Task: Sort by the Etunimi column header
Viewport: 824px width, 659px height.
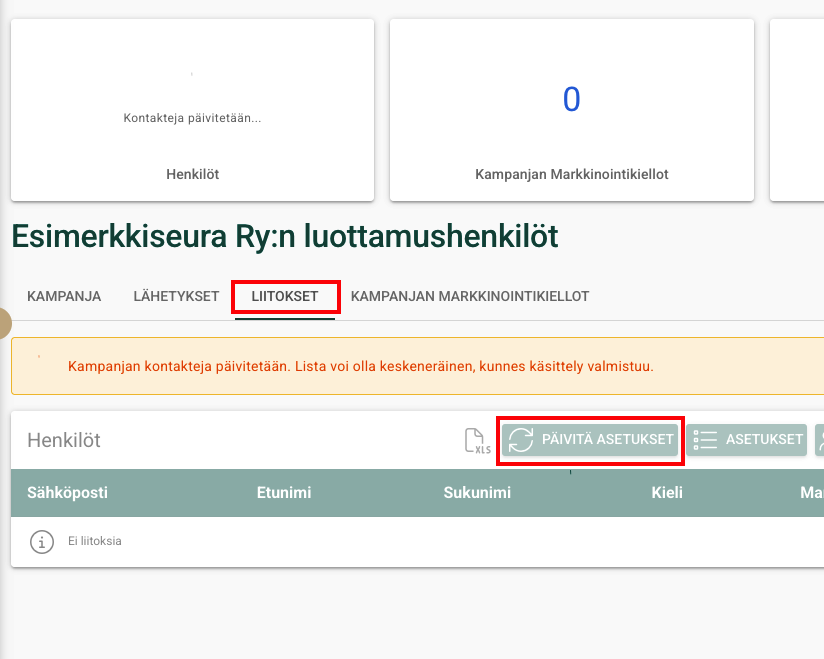Action: coord(284,492)
